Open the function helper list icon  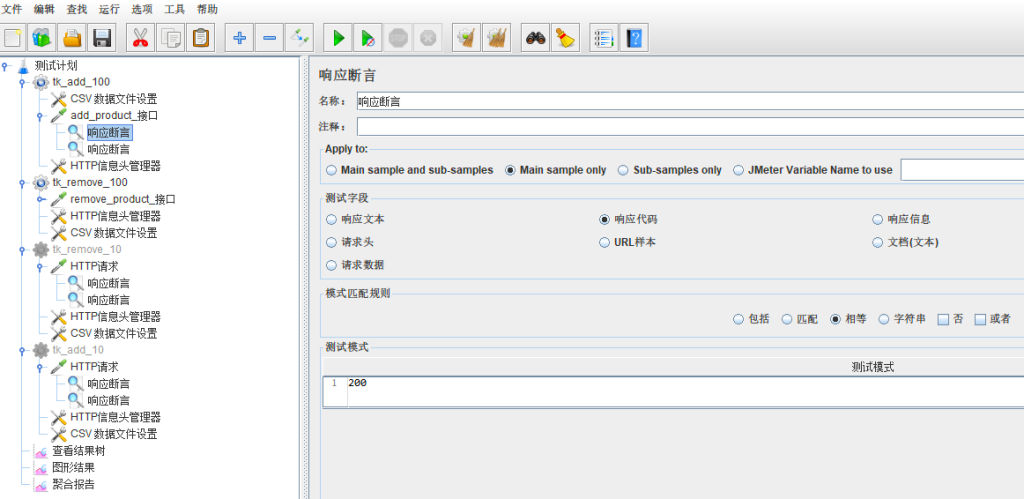tap(604, 38)
